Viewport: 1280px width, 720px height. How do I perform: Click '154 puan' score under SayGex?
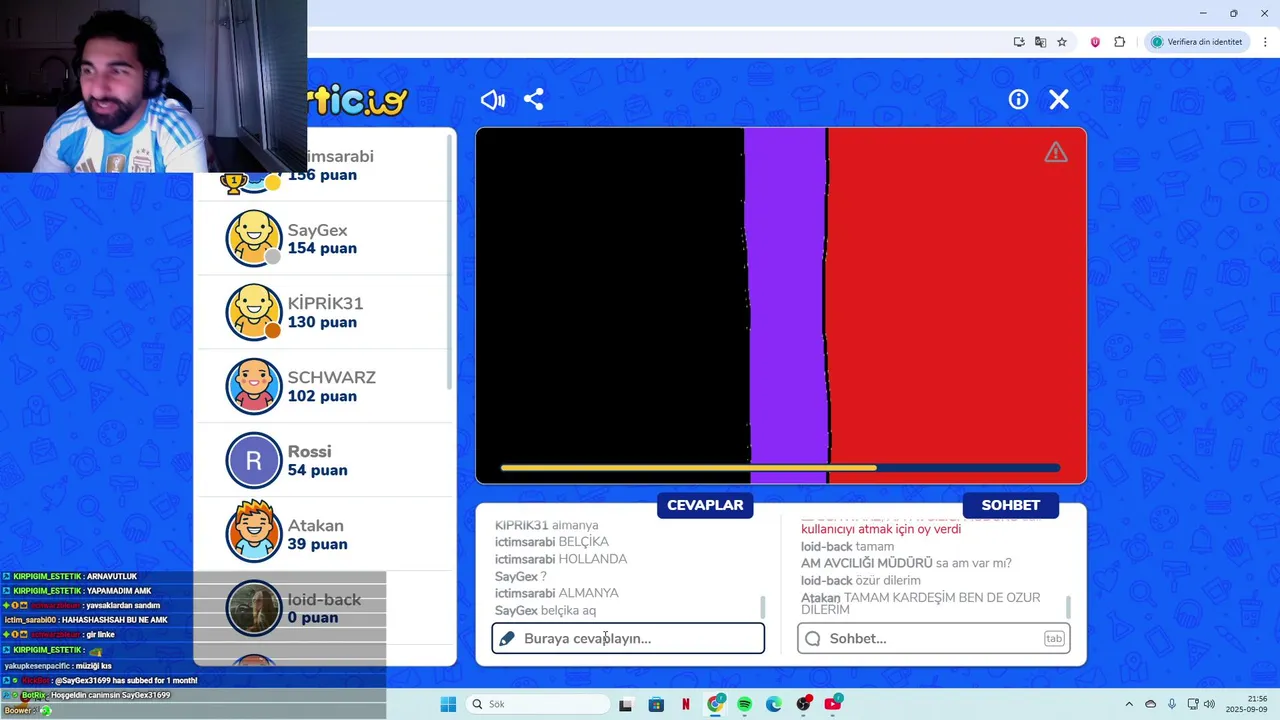pos(322,248)
